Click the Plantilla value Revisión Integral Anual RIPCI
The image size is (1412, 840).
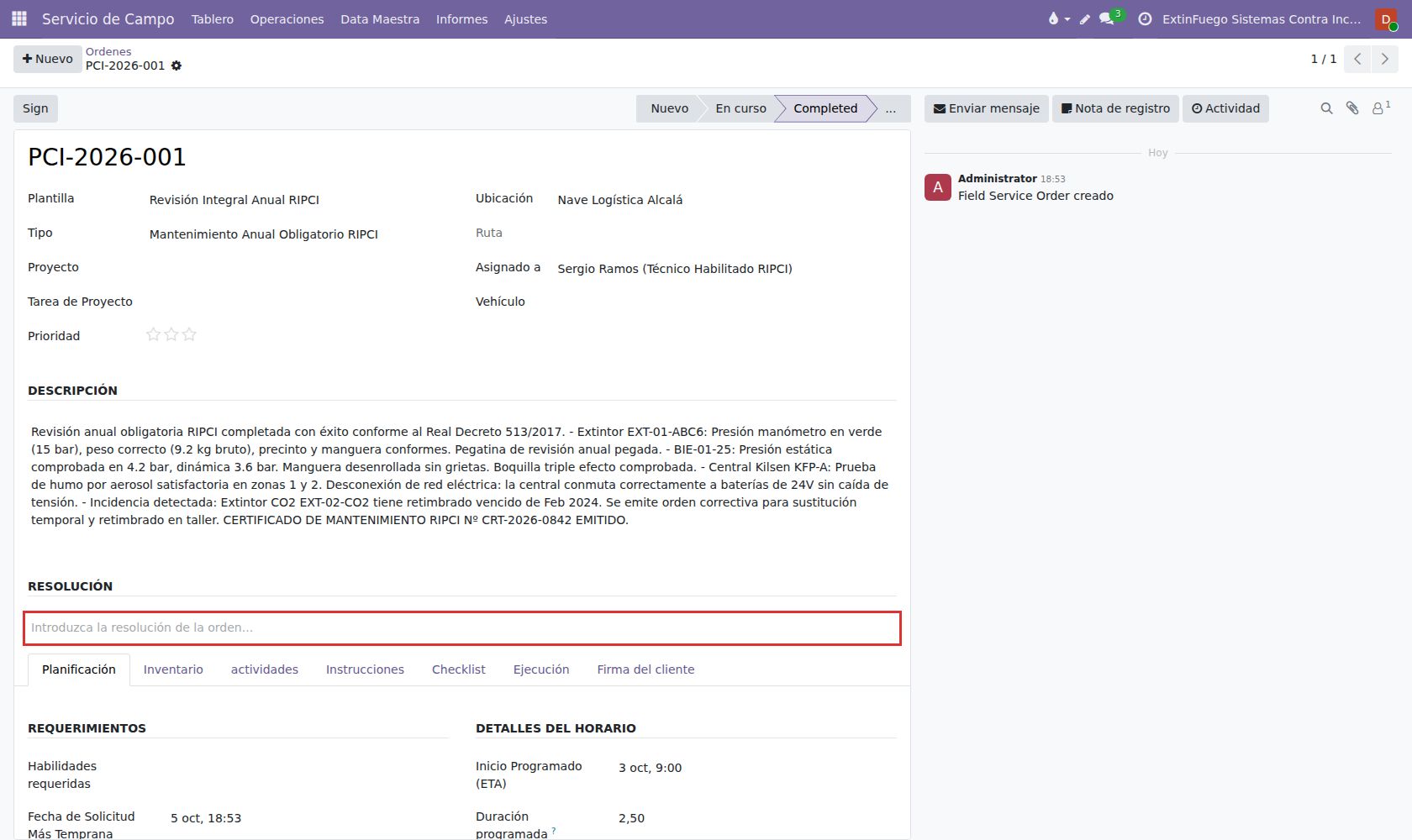234,200
